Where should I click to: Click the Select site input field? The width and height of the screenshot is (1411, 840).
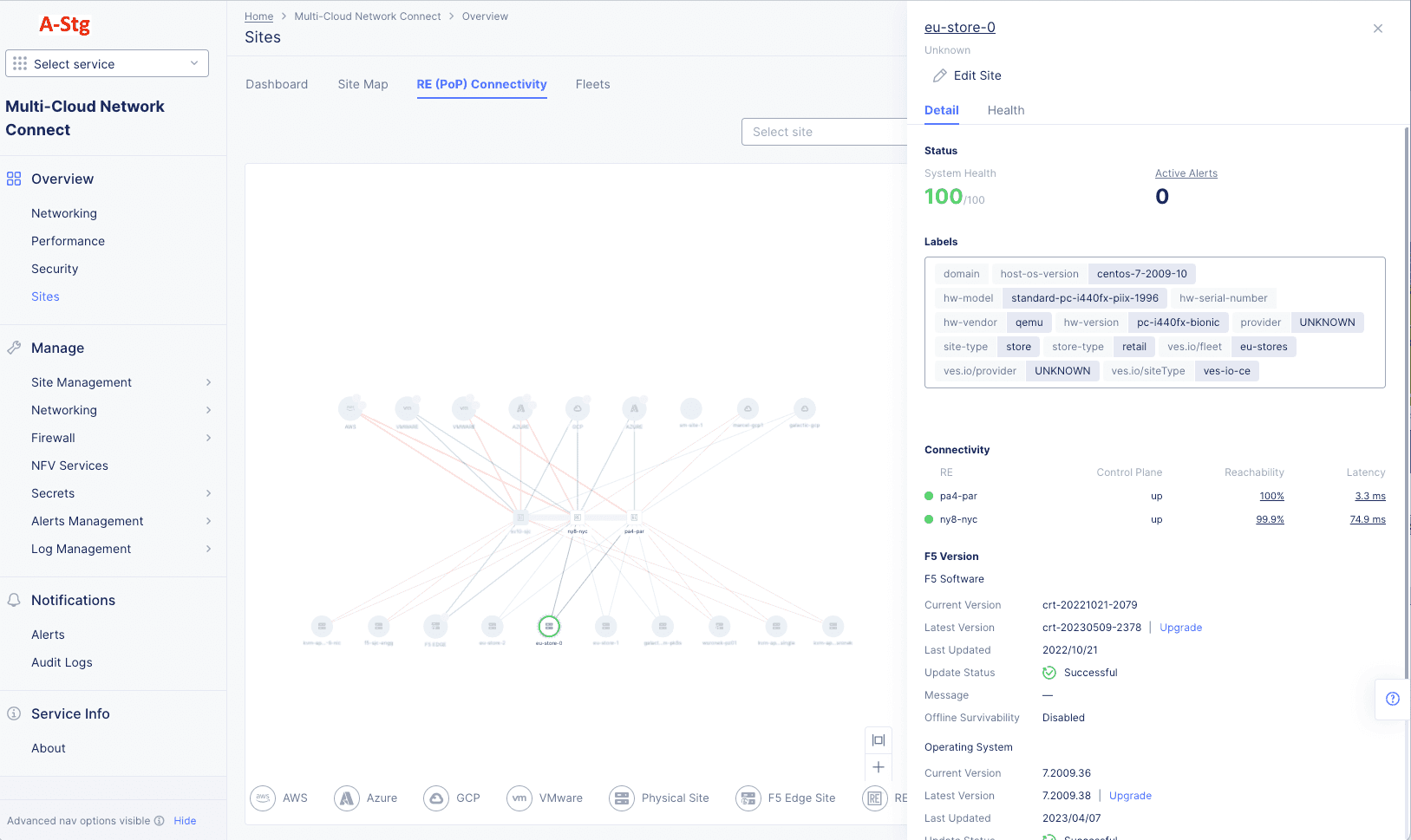pos(824,132)
